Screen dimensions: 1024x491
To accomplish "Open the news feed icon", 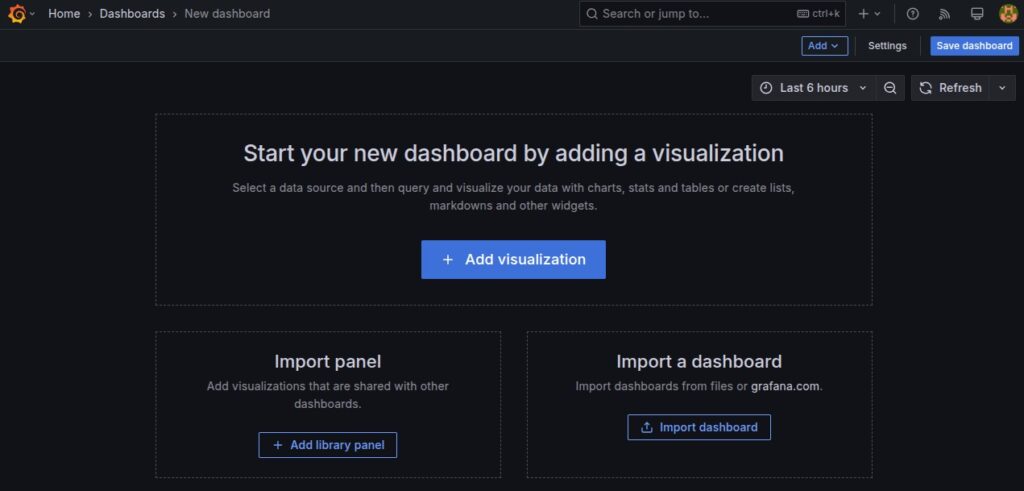I will click(944, 14).
